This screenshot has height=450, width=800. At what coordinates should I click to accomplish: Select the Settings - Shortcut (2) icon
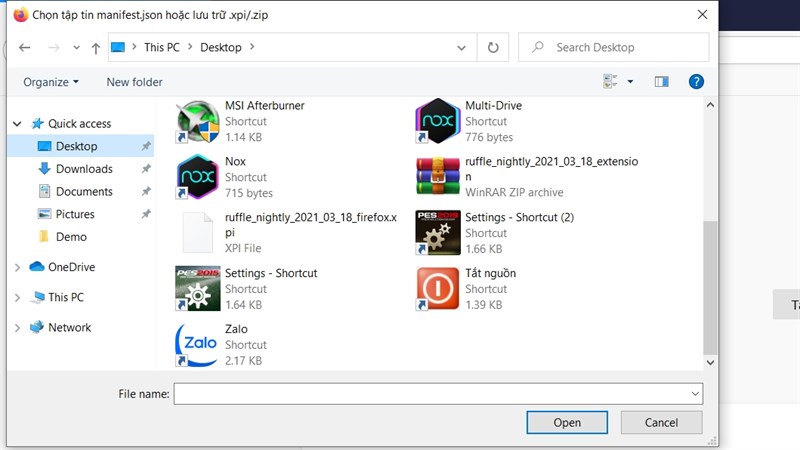(437, 233)
